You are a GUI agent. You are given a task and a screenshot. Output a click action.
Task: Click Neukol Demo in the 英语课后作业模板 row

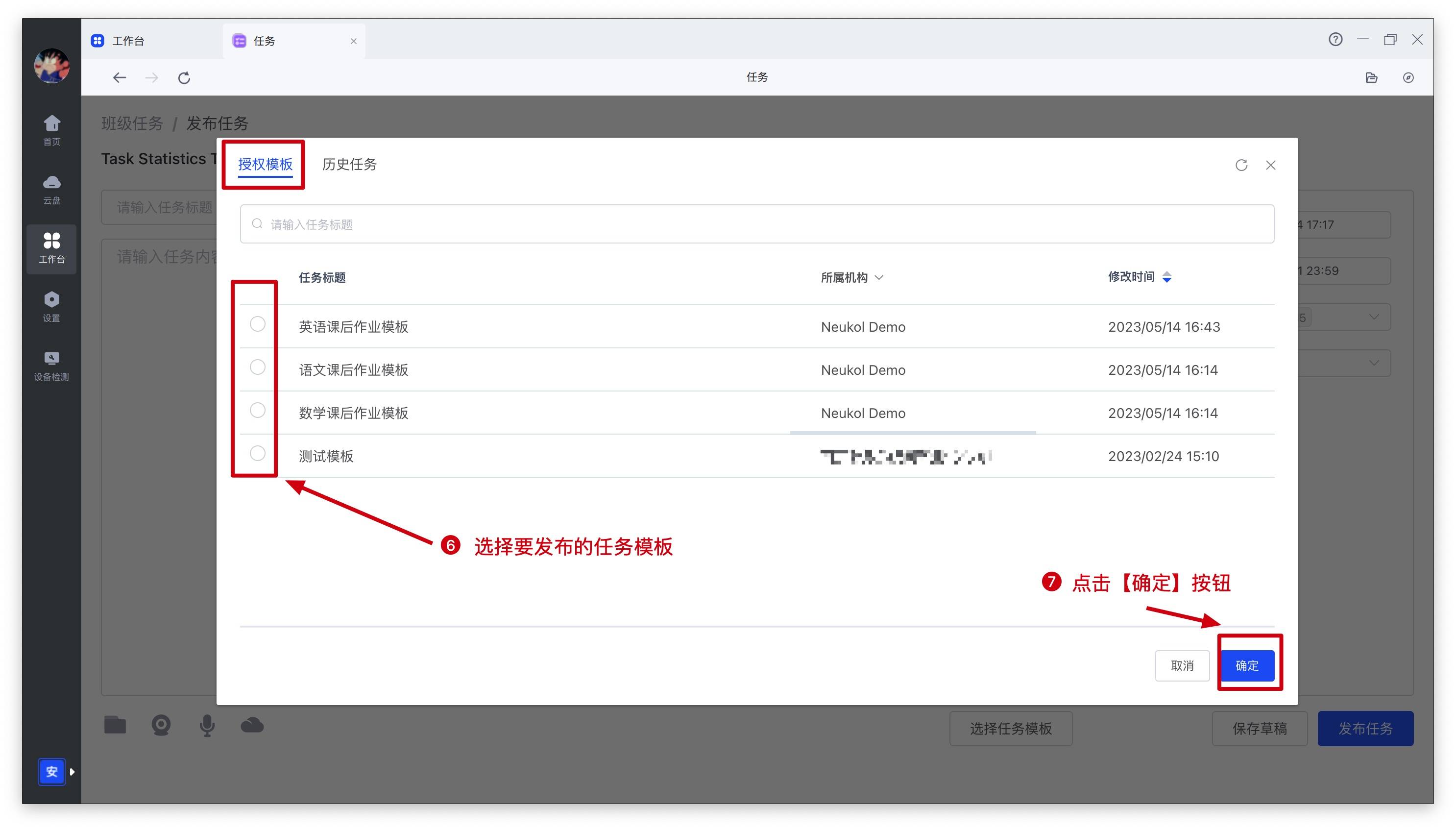tap(863, 327)
